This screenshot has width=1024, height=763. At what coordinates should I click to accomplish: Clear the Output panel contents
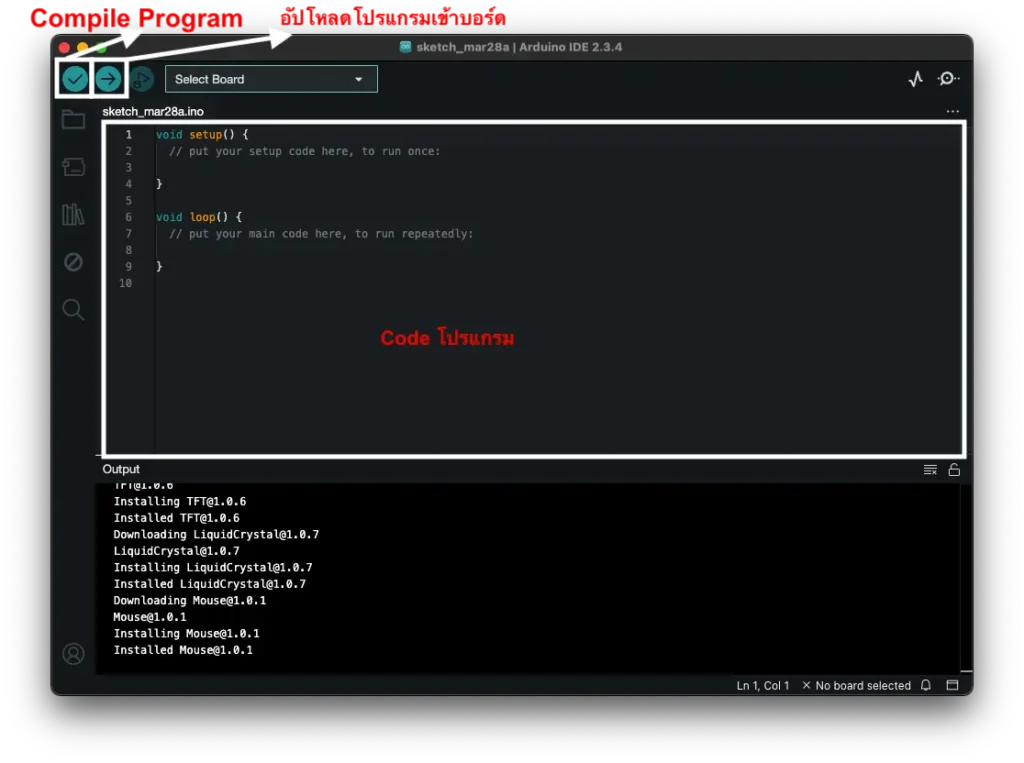tap(930, 470)
